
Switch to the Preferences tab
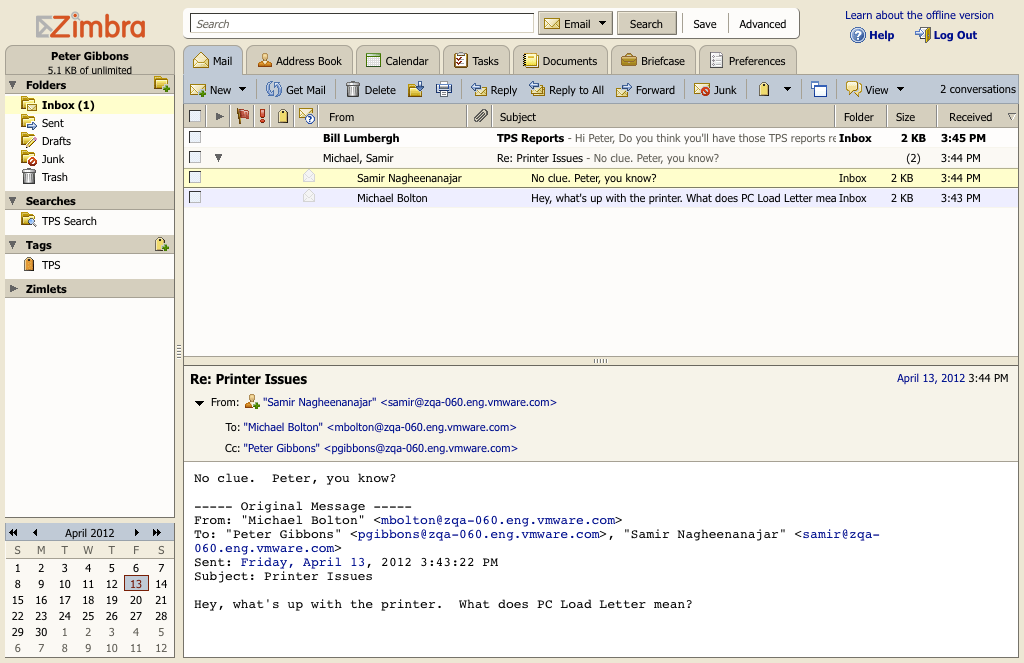(748, 60)
